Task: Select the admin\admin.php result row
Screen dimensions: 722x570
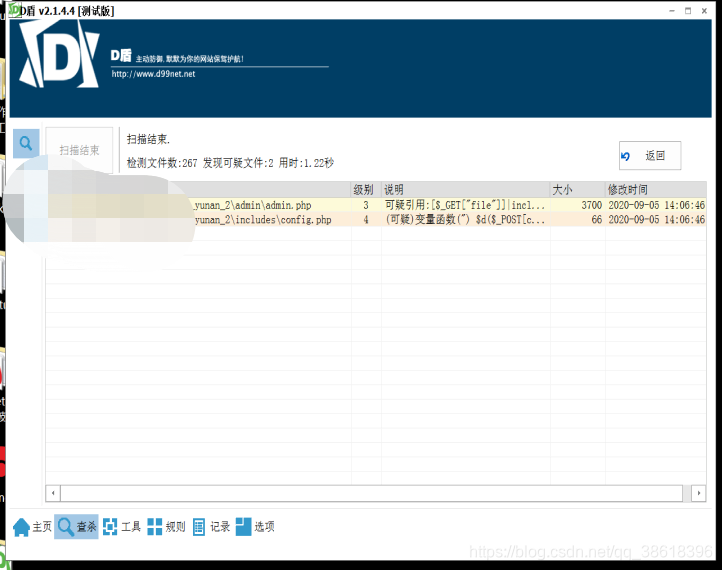Action: tap(376, 205)
